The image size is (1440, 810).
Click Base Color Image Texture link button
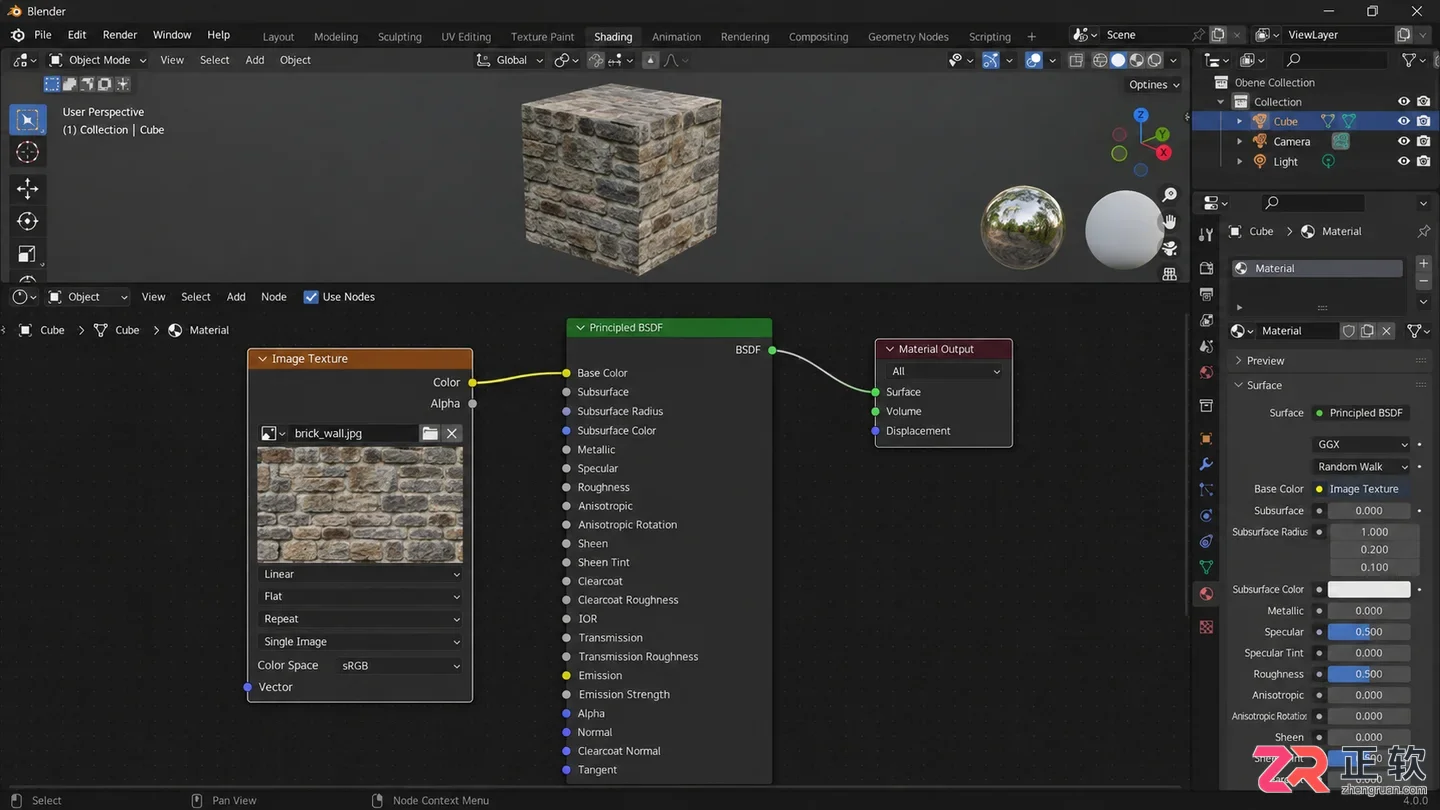click(1362, 489)
